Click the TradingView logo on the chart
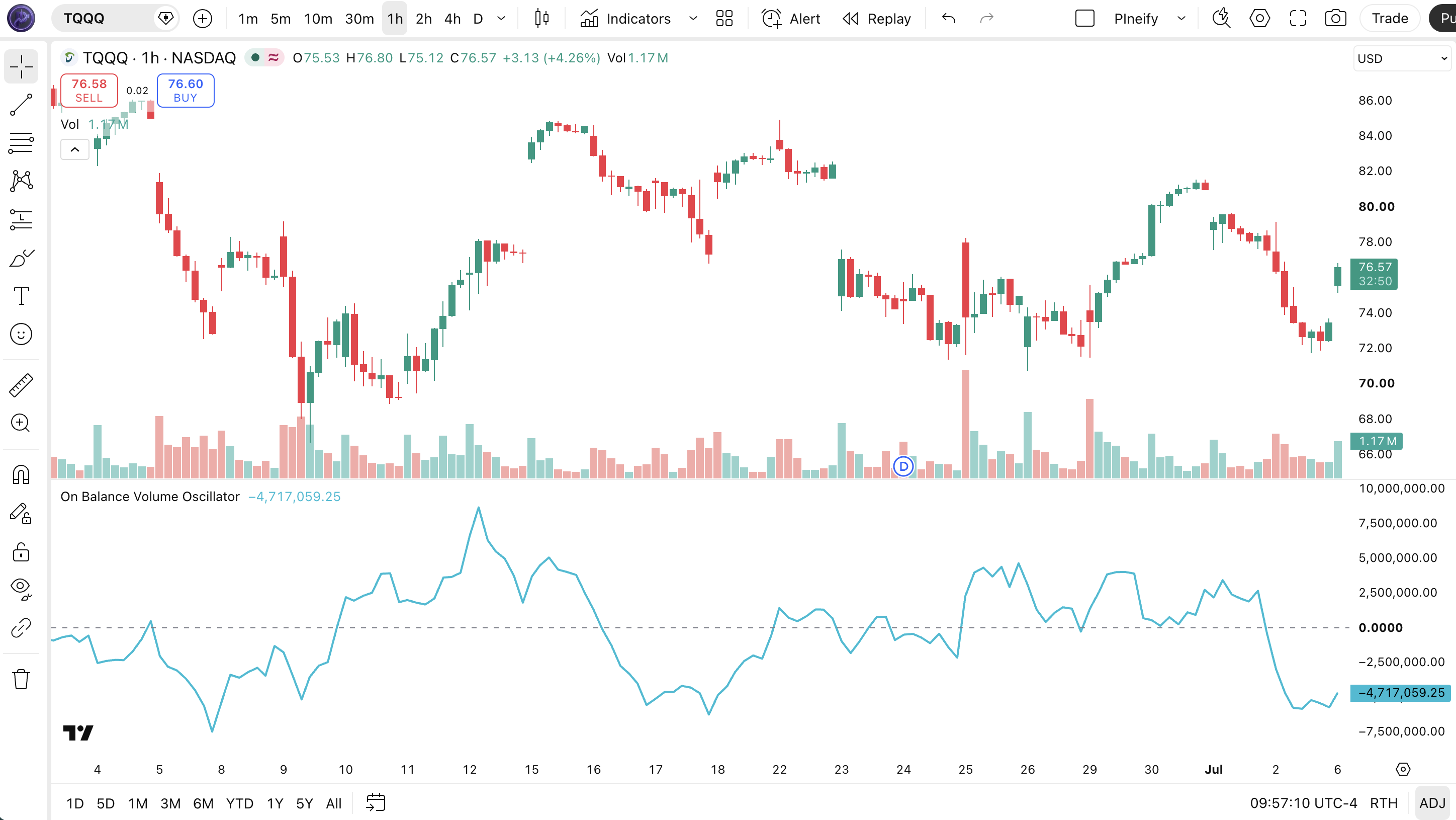The height and width of the screenshot is (820, 1456). point(78,733)
